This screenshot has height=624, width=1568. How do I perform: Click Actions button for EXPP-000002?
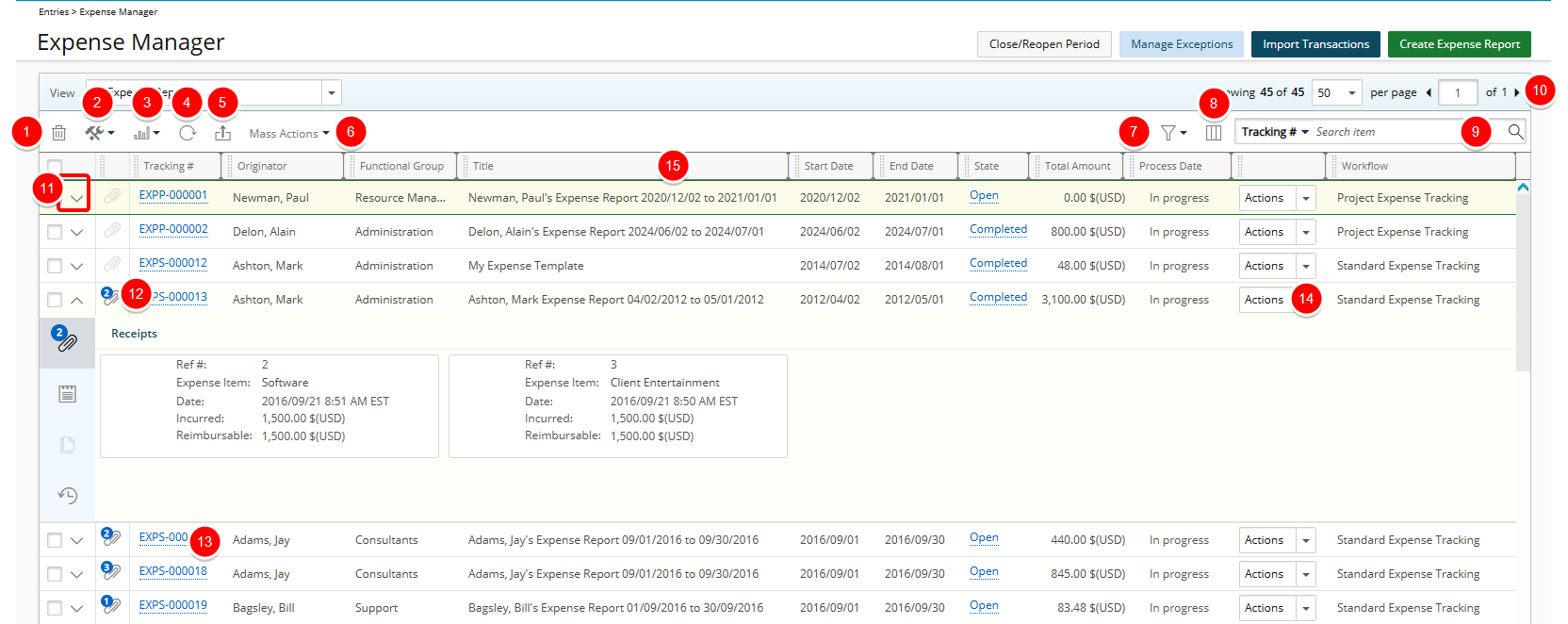click(1266, 232)
